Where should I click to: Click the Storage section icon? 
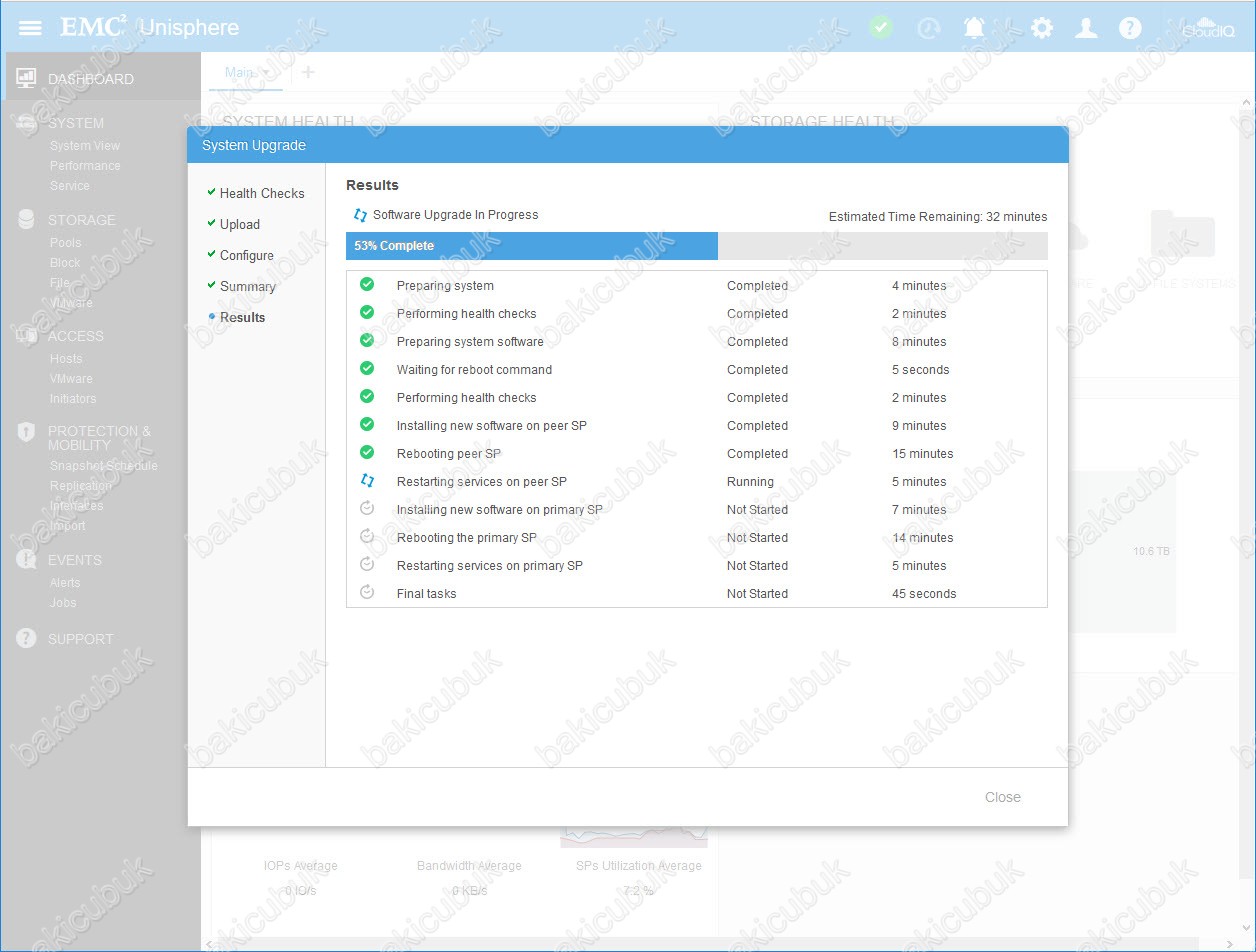click(x=27, y=220)
